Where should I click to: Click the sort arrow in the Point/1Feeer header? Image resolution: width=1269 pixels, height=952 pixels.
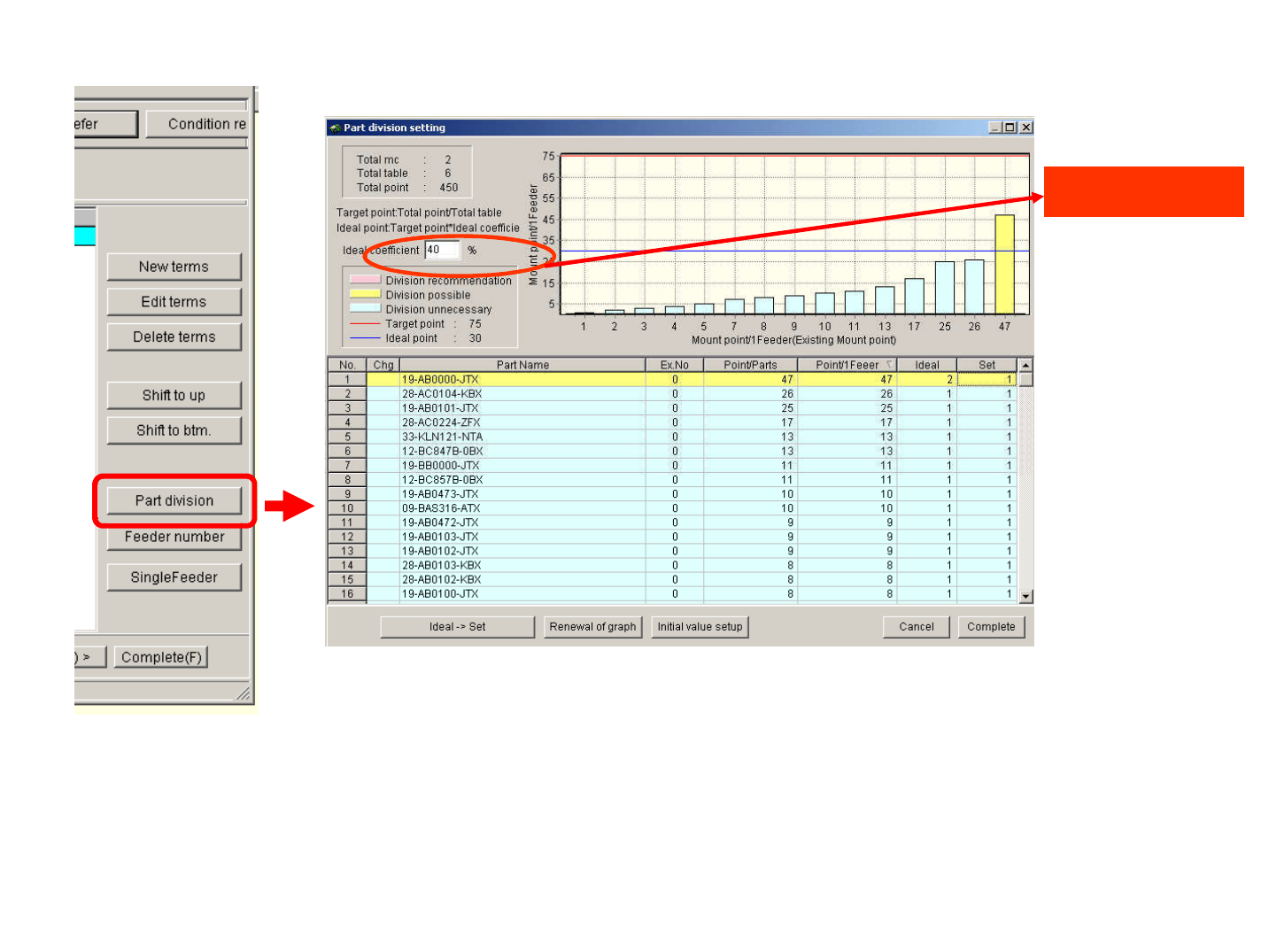[888, 365]
